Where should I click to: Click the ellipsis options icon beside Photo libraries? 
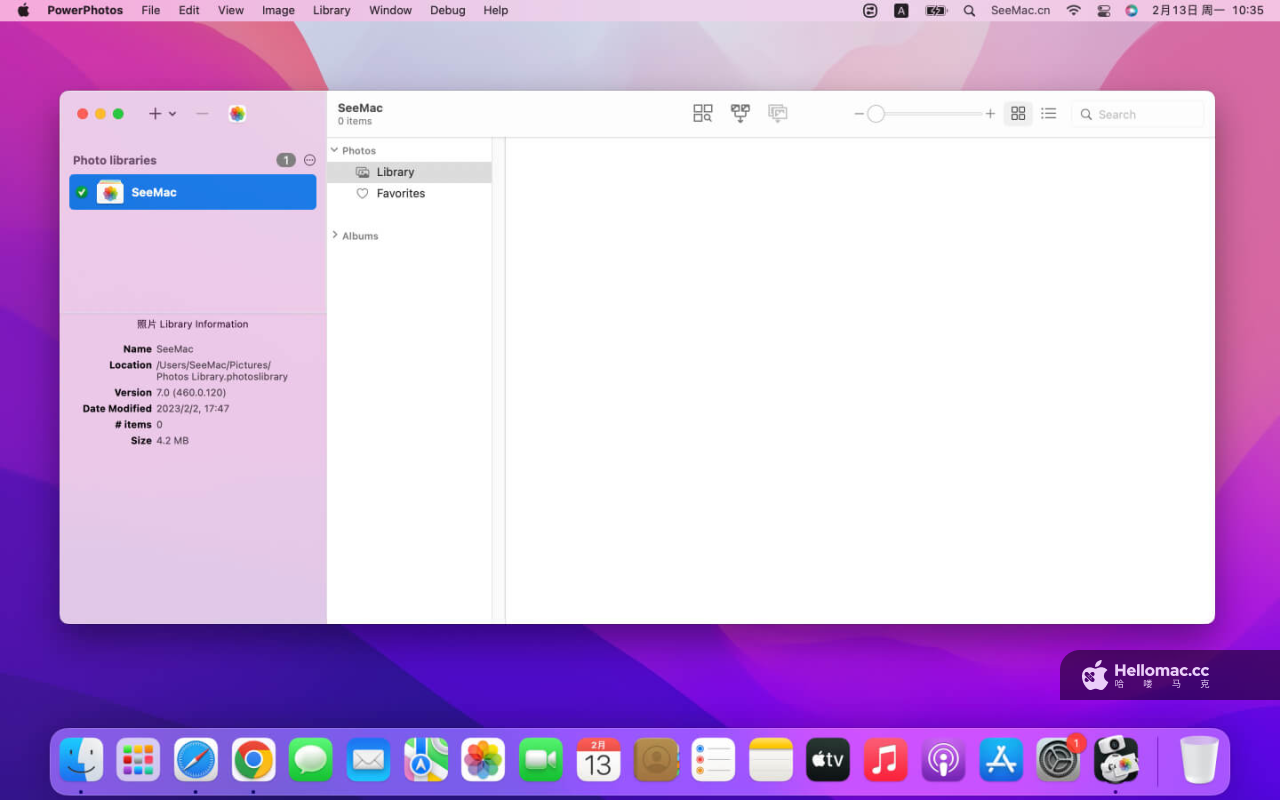pyautogui.click(x=310, y=160)
